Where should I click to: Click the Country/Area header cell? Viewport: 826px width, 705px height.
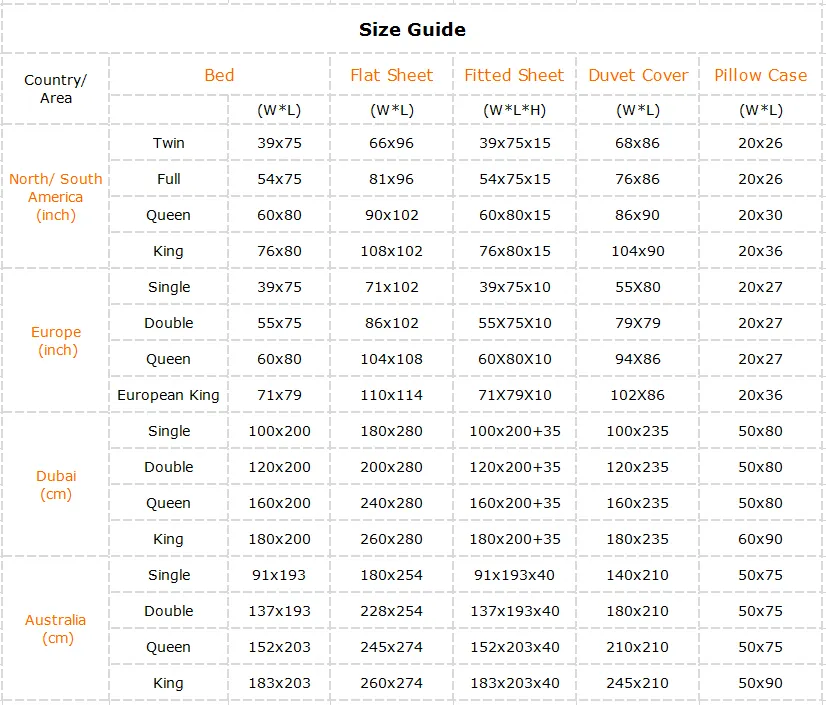56,89
